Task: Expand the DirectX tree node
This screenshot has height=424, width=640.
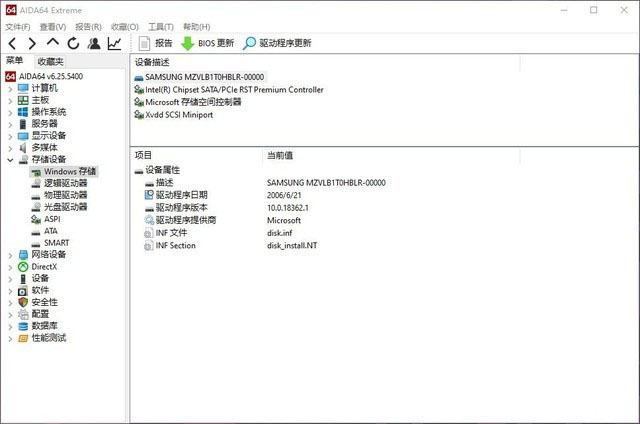Action: coord(10,267)
